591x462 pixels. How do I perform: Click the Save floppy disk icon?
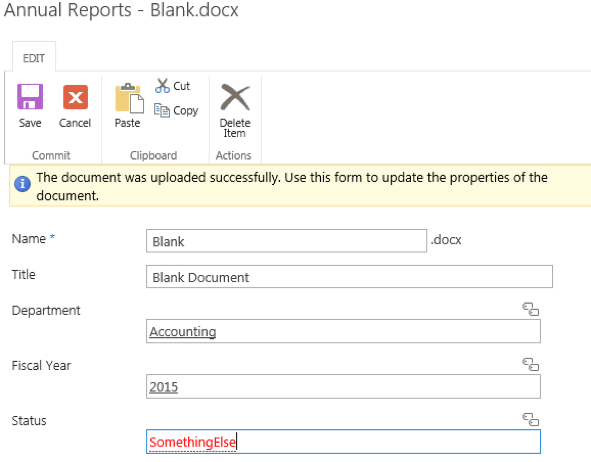tap(30, 96)
